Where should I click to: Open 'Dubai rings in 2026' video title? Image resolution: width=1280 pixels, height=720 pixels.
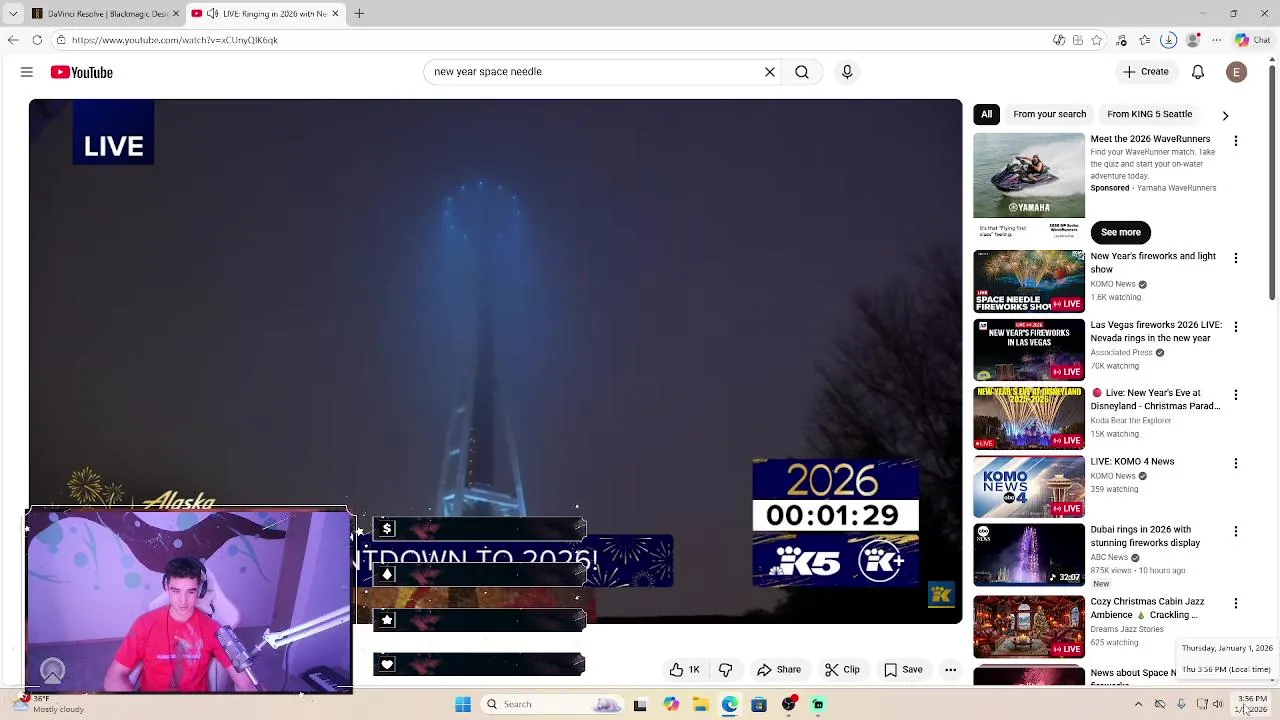coord(1145,536)
